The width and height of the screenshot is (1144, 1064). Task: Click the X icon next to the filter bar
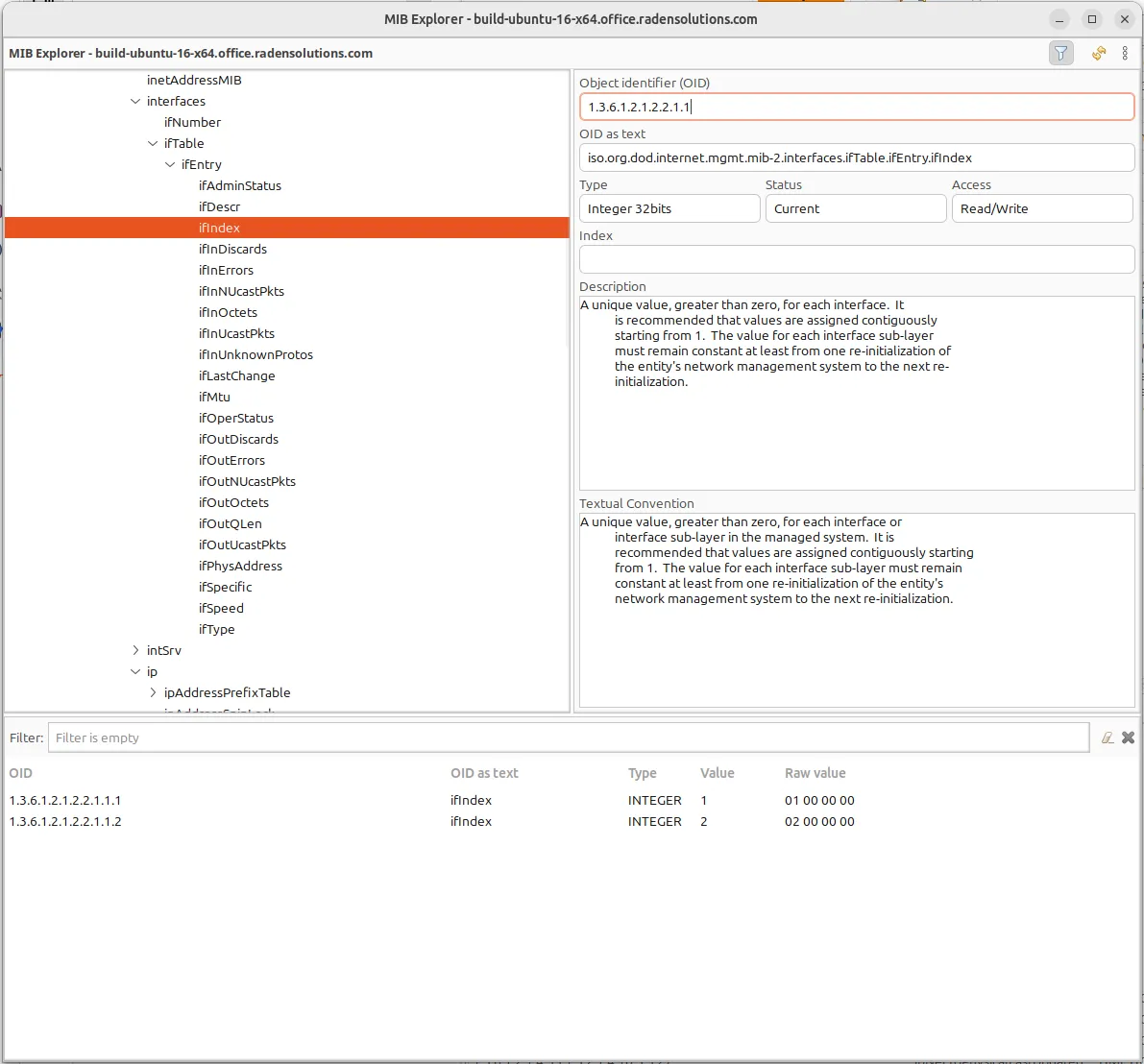click(1129, 738)
